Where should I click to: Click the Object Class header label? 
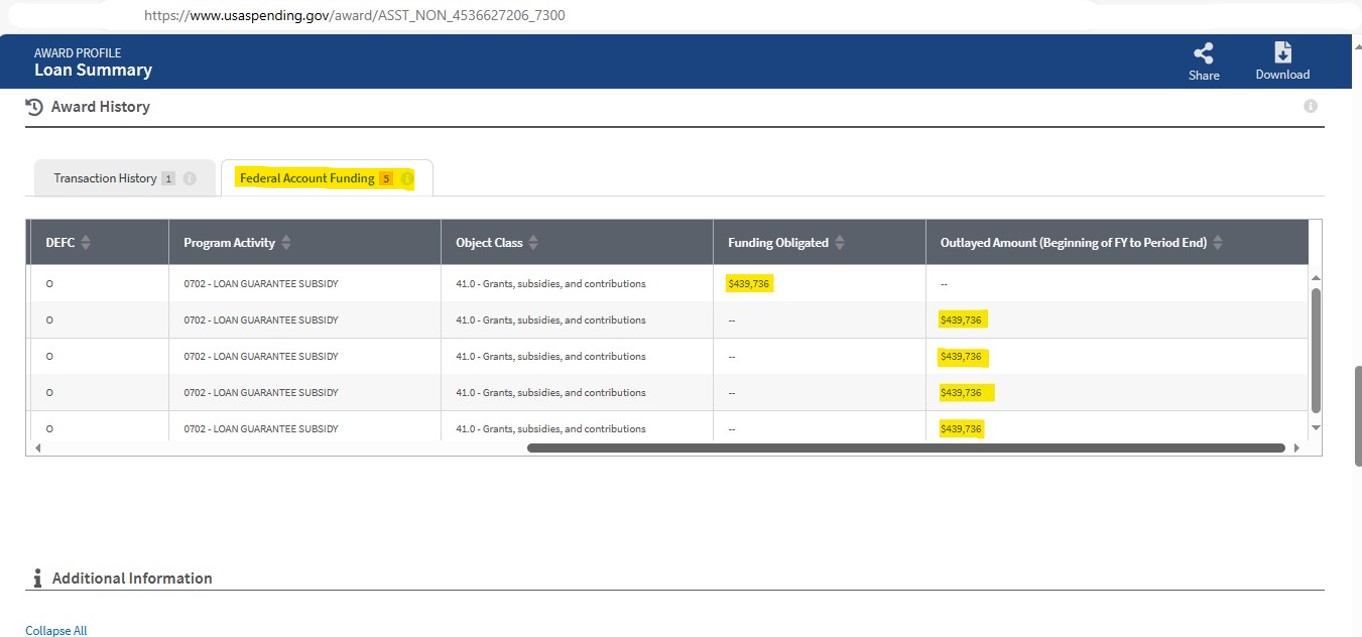point(489,243)
